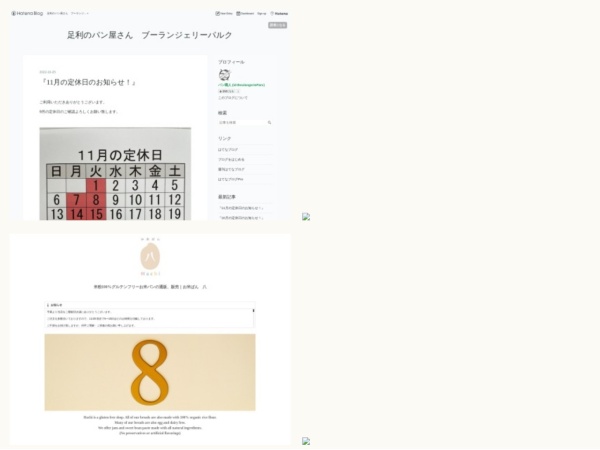600x450 pixels.
Task: Click the profile avatar image
Action: pos(225,75)
